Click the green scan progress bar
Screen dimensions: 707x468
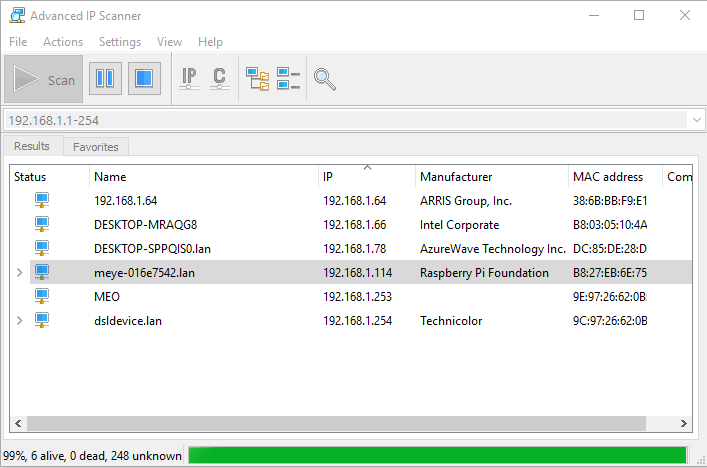click(437, 456)
